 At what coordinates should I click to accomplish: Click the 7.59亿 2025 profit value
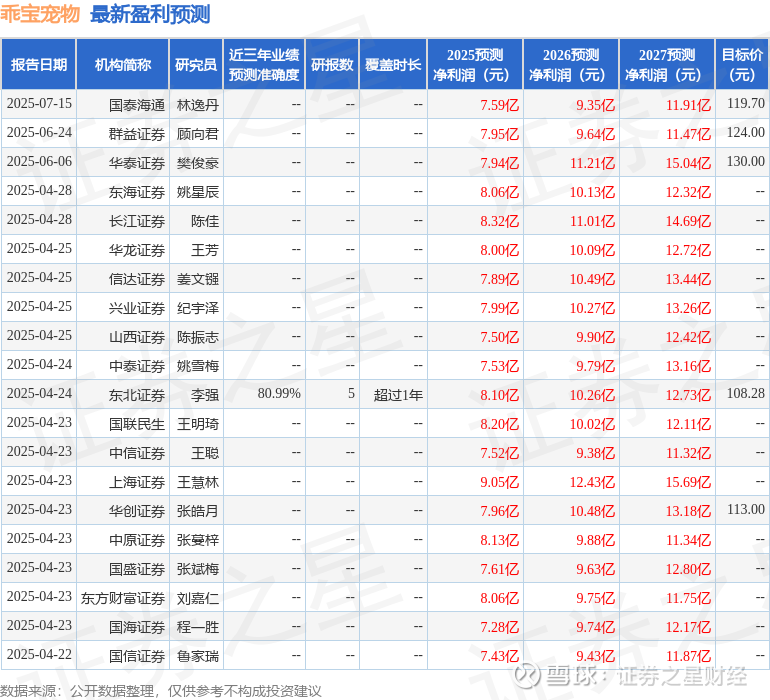(x=499, y=105)
